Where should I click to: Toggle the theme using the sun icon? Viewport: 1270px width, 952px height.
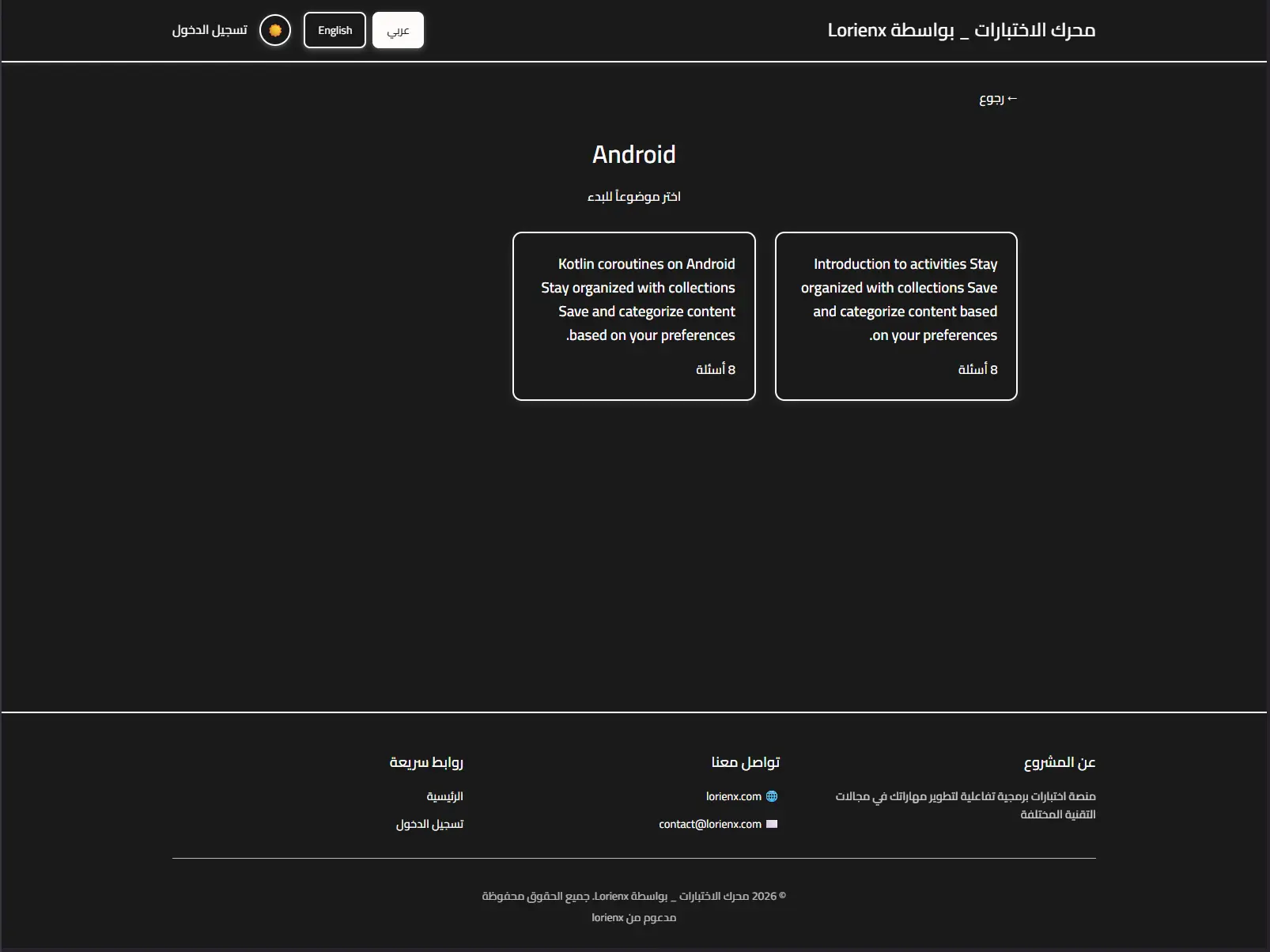coord(274,29)
